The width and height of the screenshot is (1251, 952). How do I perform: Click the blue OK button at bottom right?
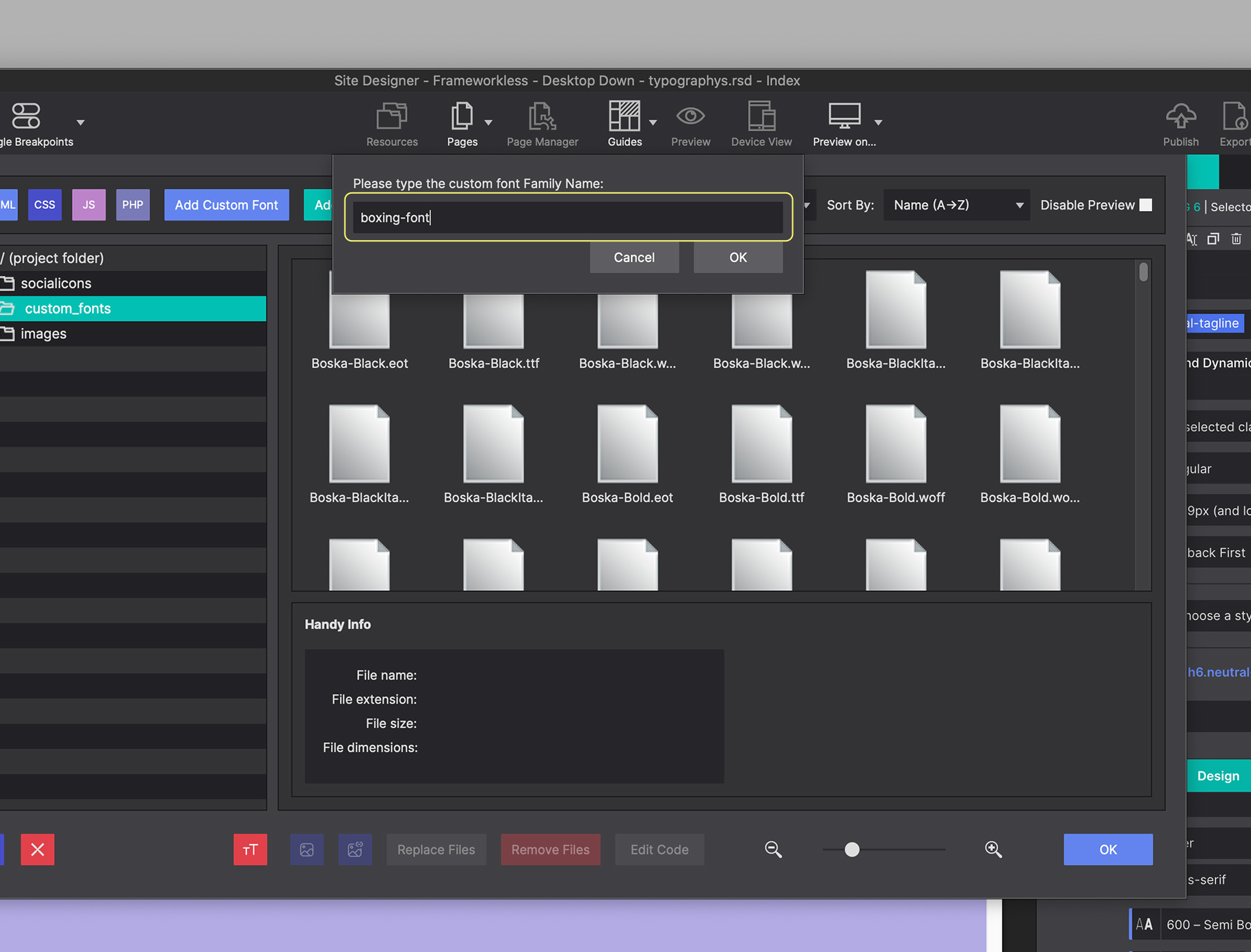tap(1108, 850)
